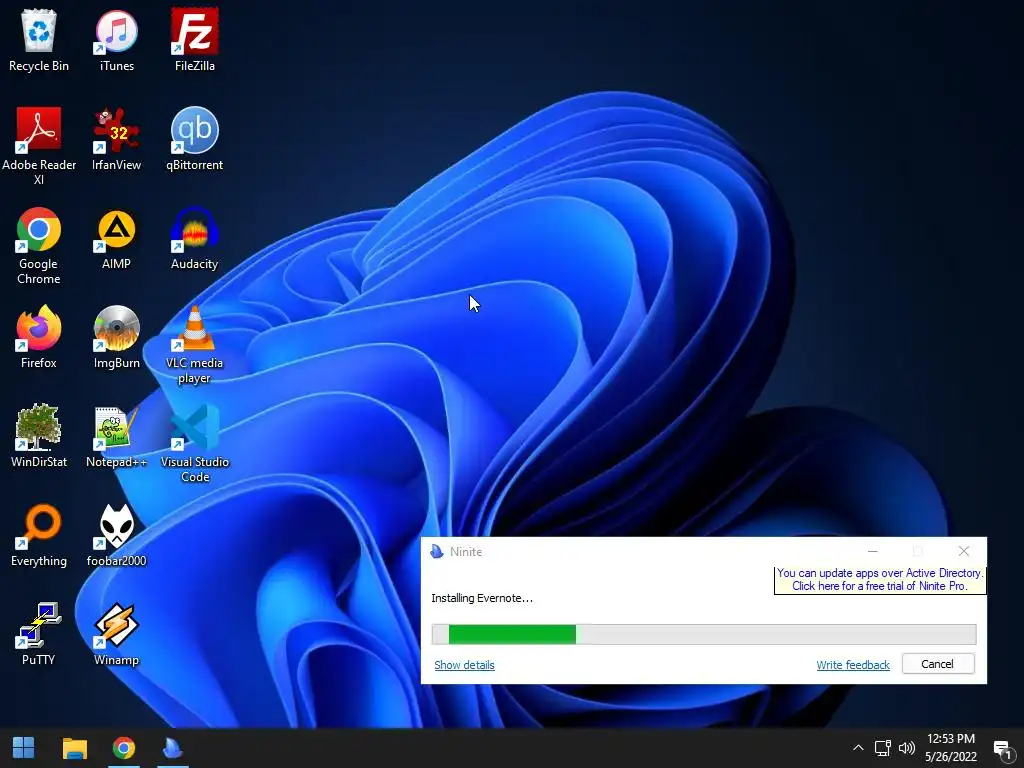Select the Audacity desktop shortcut
This screenshot has height=768, width=1024.
[x=195, y=238]
